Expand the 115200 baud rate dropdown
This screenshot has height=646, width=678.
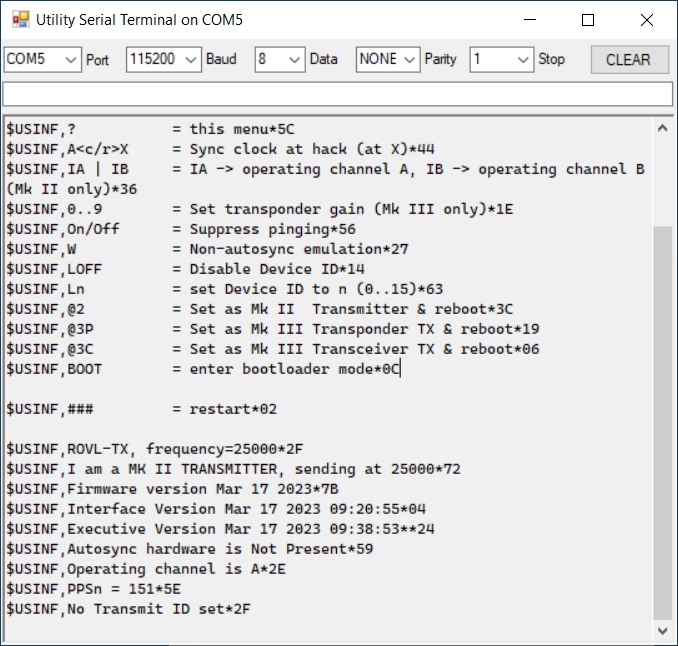[x=164, y=59]
